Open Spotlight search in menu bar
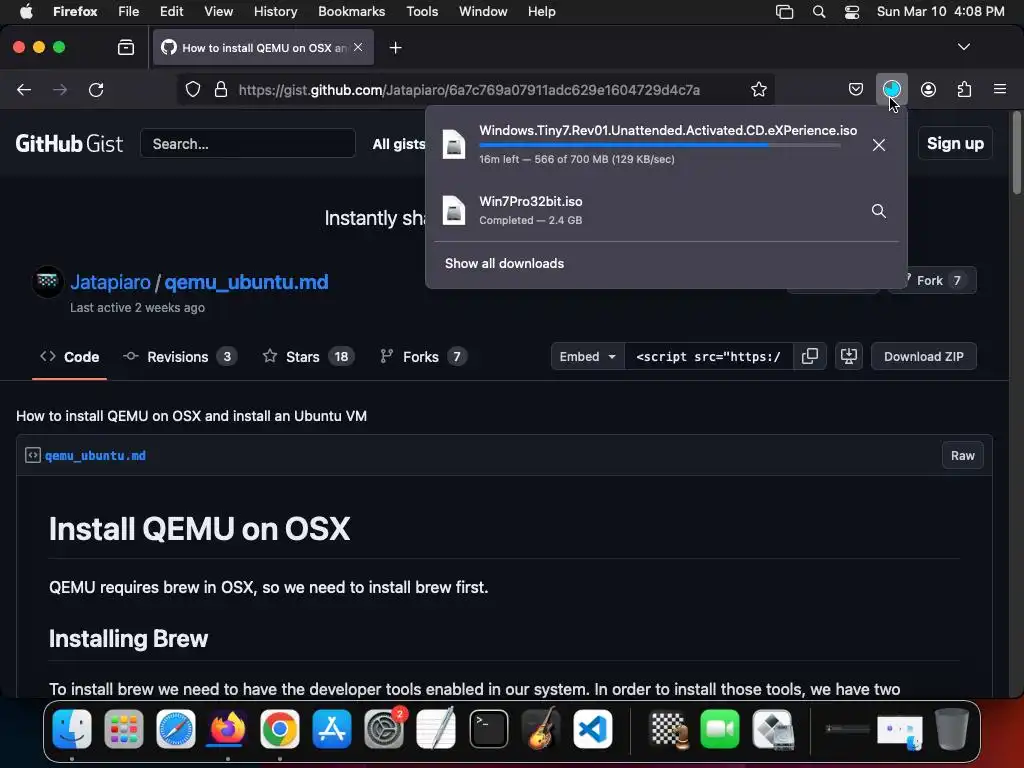 (818, 12)
